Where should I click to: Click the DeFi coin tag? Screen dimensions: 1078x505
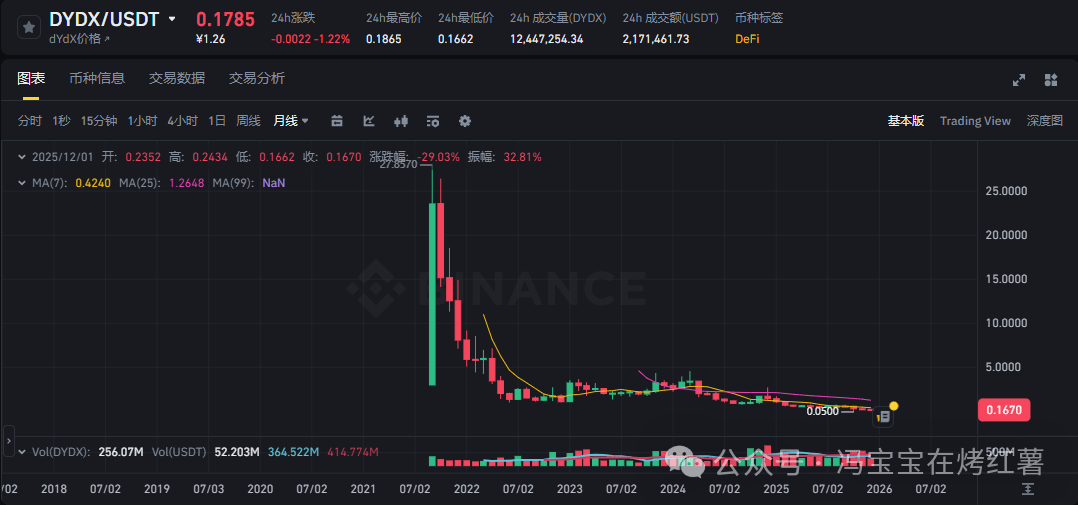click(747, 39)
